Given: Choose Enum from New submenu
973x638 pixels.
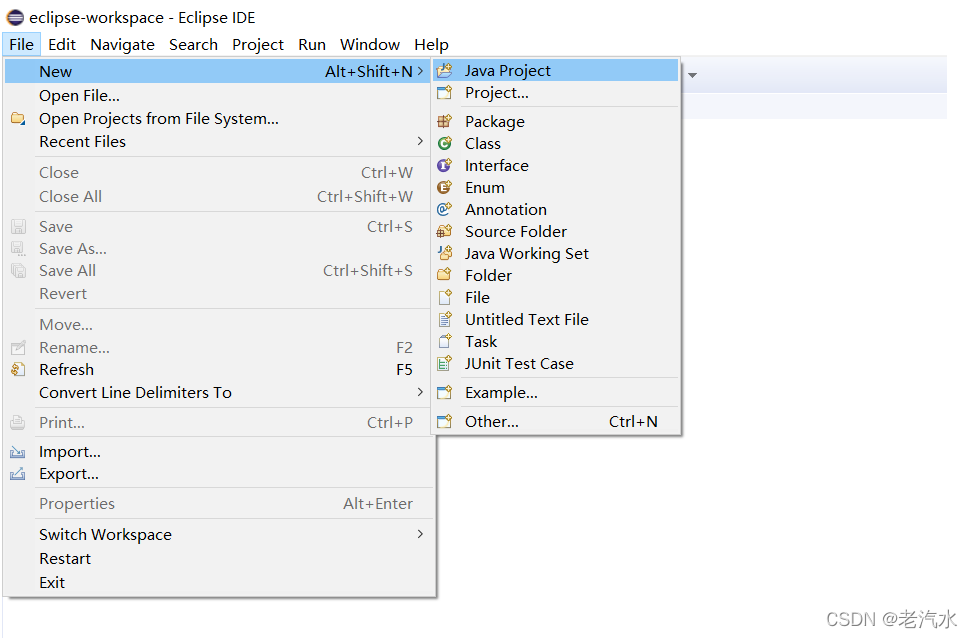Looking at the screenshot, I should click(x=557, y=187).
